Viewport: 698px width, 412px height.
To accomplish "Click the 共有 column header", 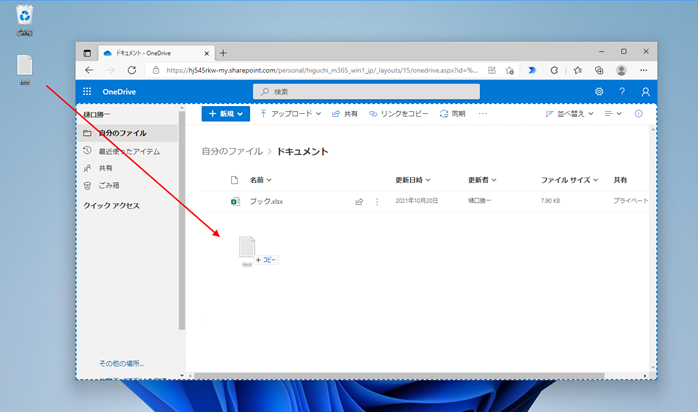I will tap(620, 180).
